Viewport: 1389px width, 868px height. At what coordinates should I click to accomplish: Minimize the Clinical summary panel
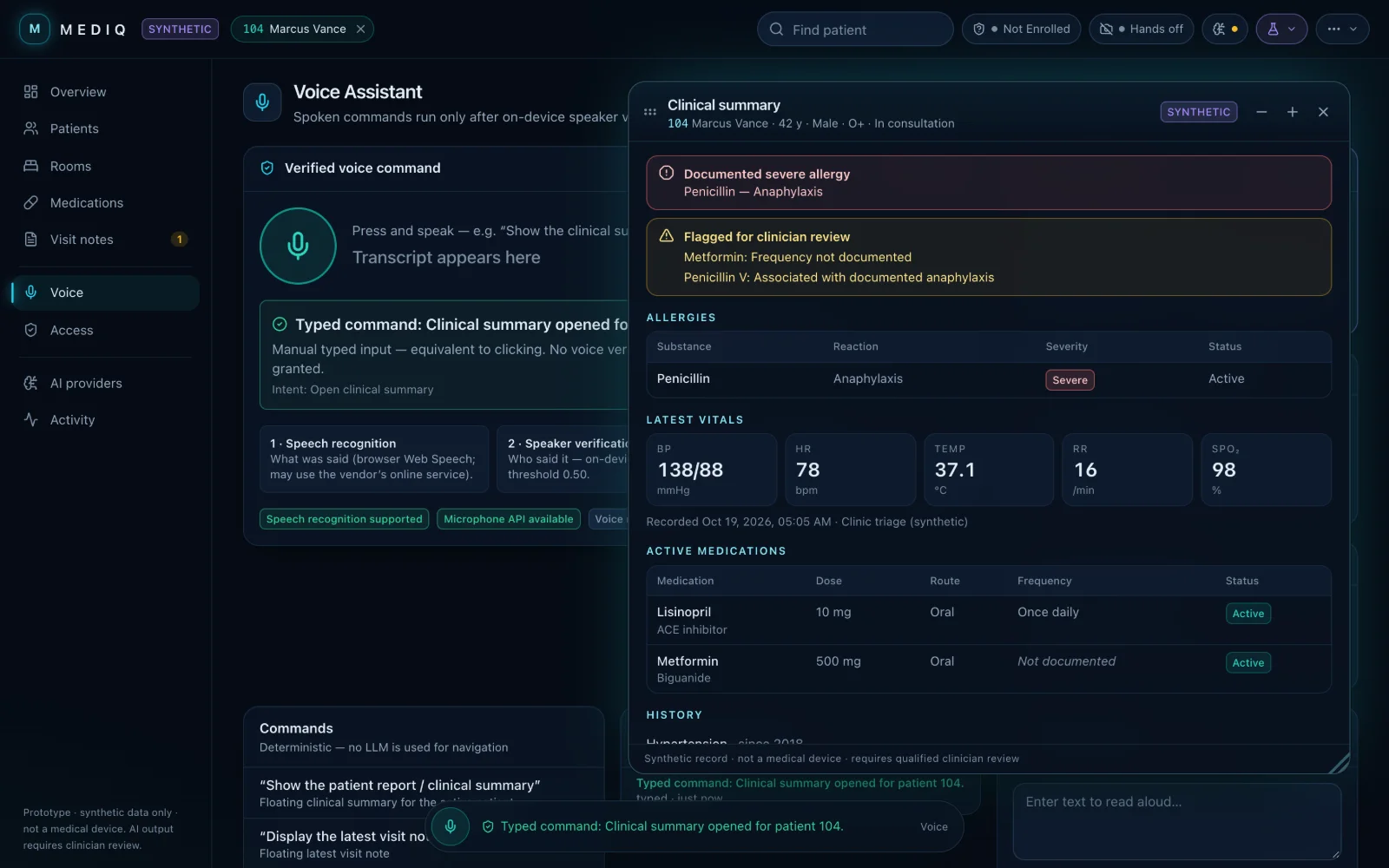tap(1261, 112)
